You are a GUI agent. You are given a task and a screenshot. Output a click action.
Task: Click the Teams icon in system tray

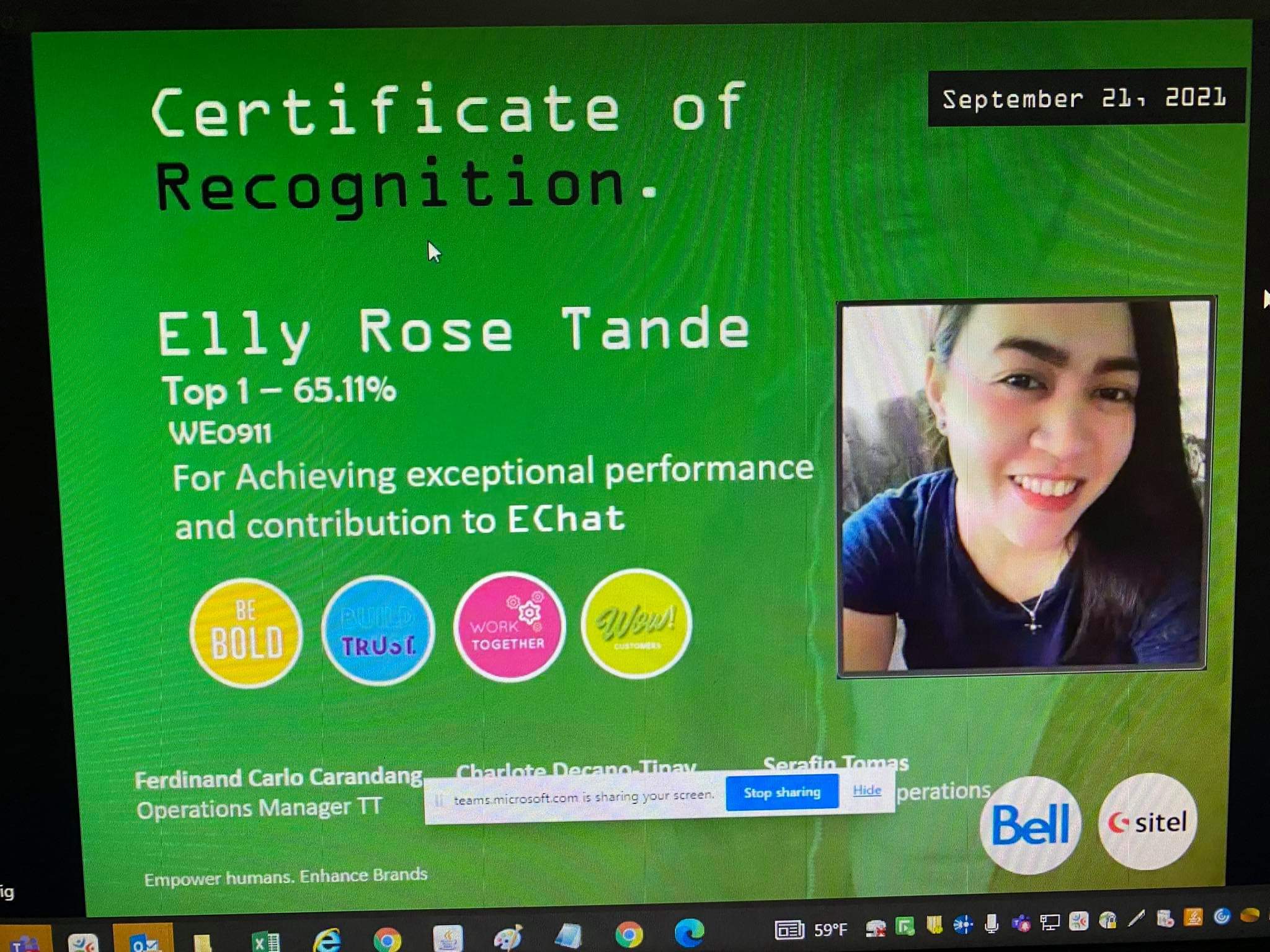coord(1020,923)
